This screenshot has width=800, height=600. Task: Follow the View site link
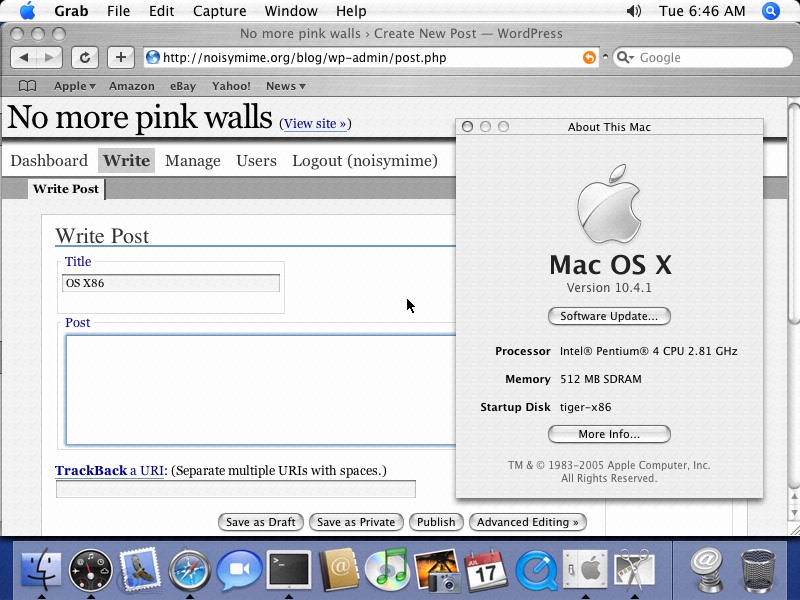point(314,124)
